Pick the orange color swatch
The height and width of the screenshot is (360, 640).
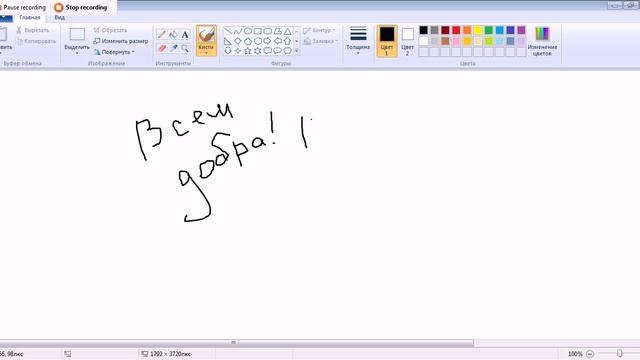tap(467, 30)
